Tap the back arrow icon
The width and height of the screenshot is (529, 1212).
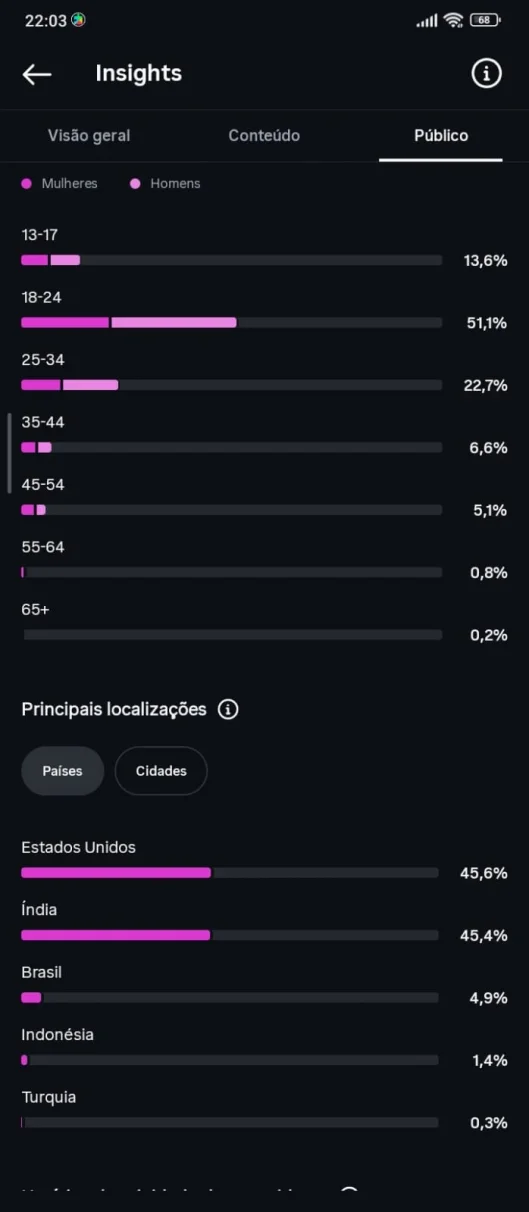37,74
